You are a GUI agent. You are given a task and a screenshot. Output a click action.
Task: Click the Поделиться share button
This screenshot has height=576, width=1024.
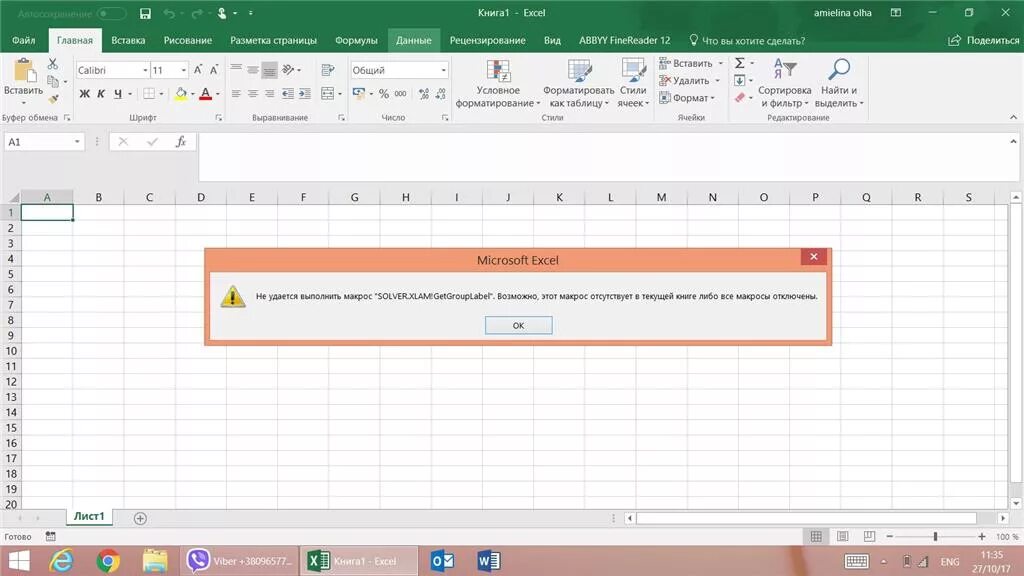pyautogui.click(x=984, y=40)
